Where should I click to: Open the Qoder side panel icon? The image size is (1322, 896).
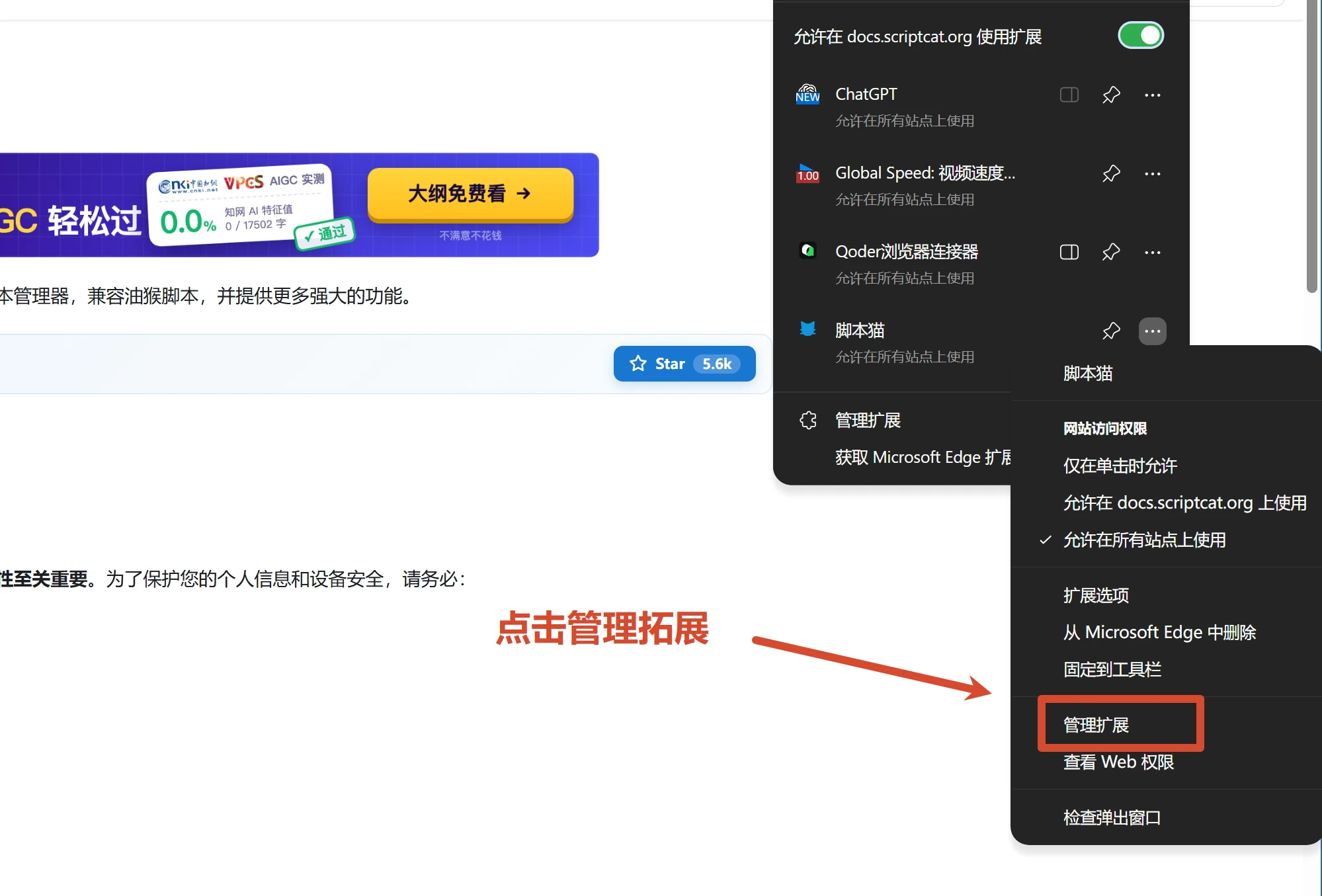pos(1069,252)
